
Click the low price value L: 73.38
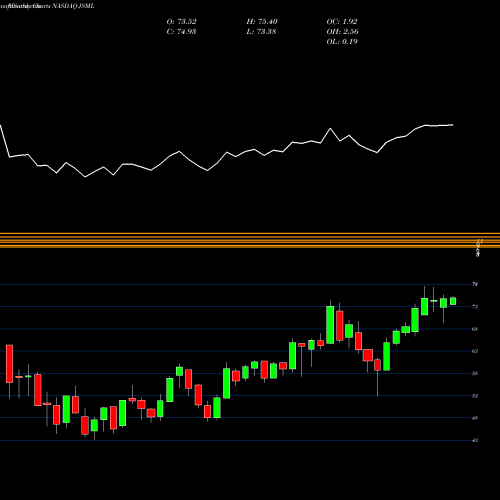261,32
